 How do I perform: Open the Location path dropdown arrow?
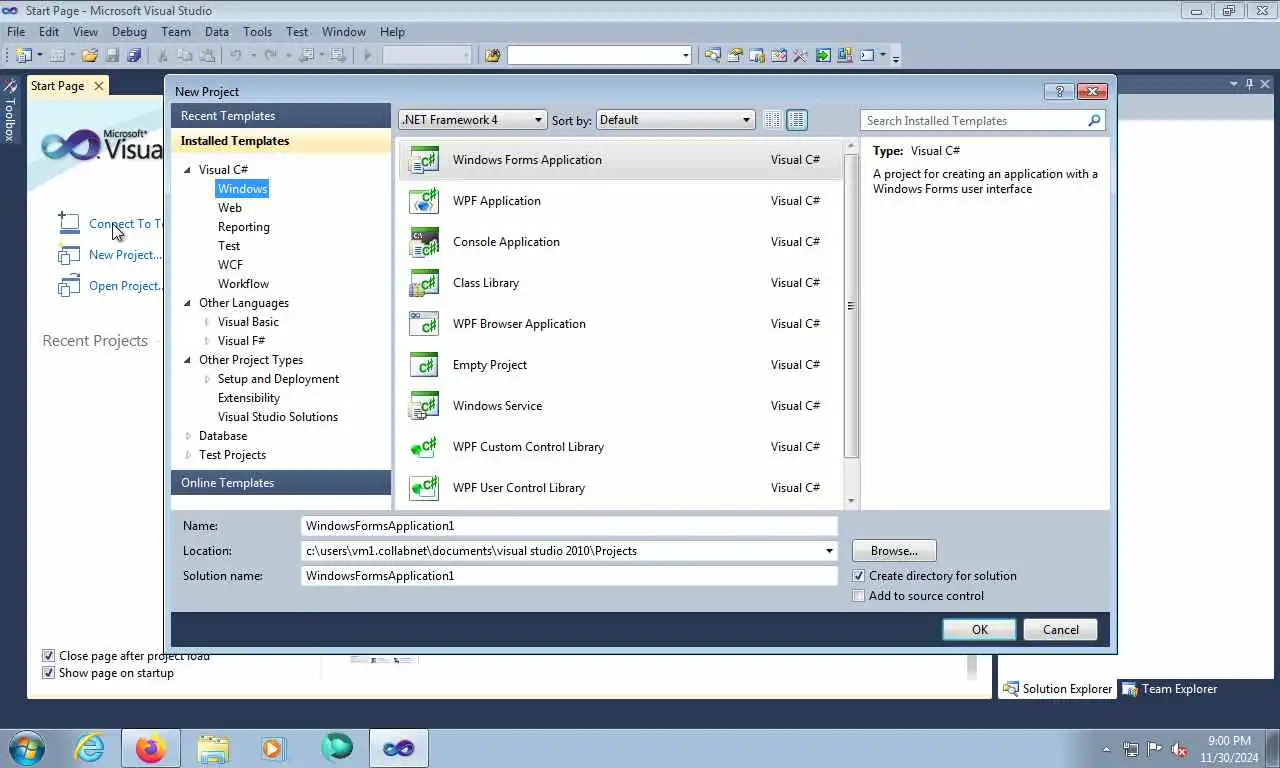coord(829,551)
